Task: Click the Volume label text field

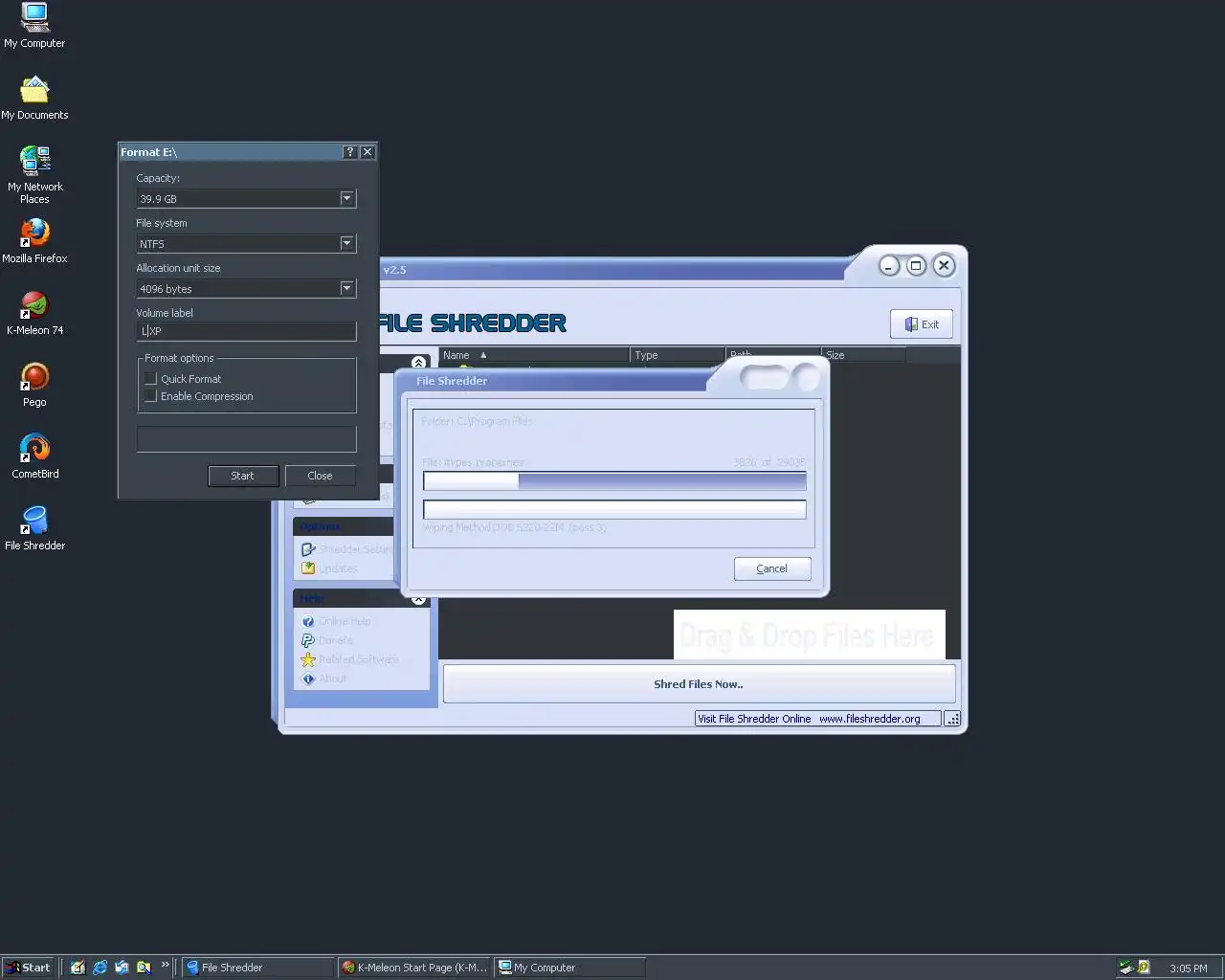Action: coord(247,331)
